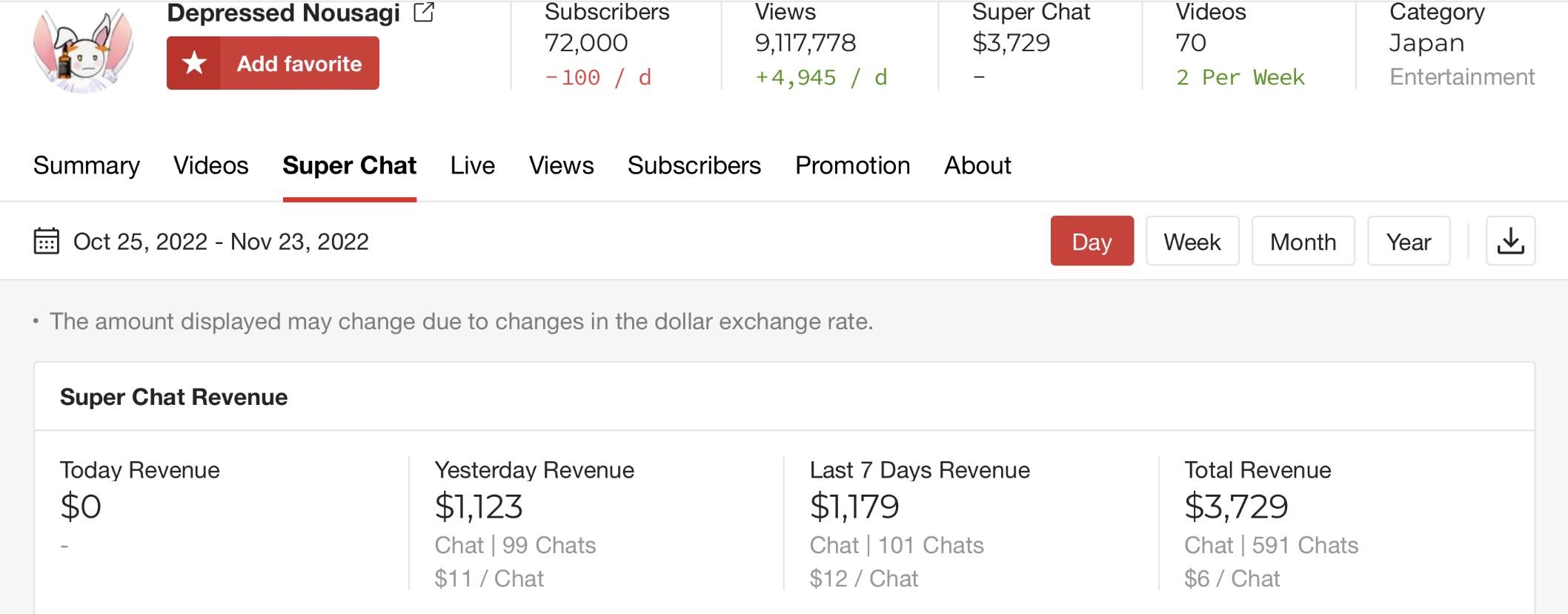Click the $6 / Chat average
The width and height of the screenshot is (1568, 614).
(x=1232, y=578)
